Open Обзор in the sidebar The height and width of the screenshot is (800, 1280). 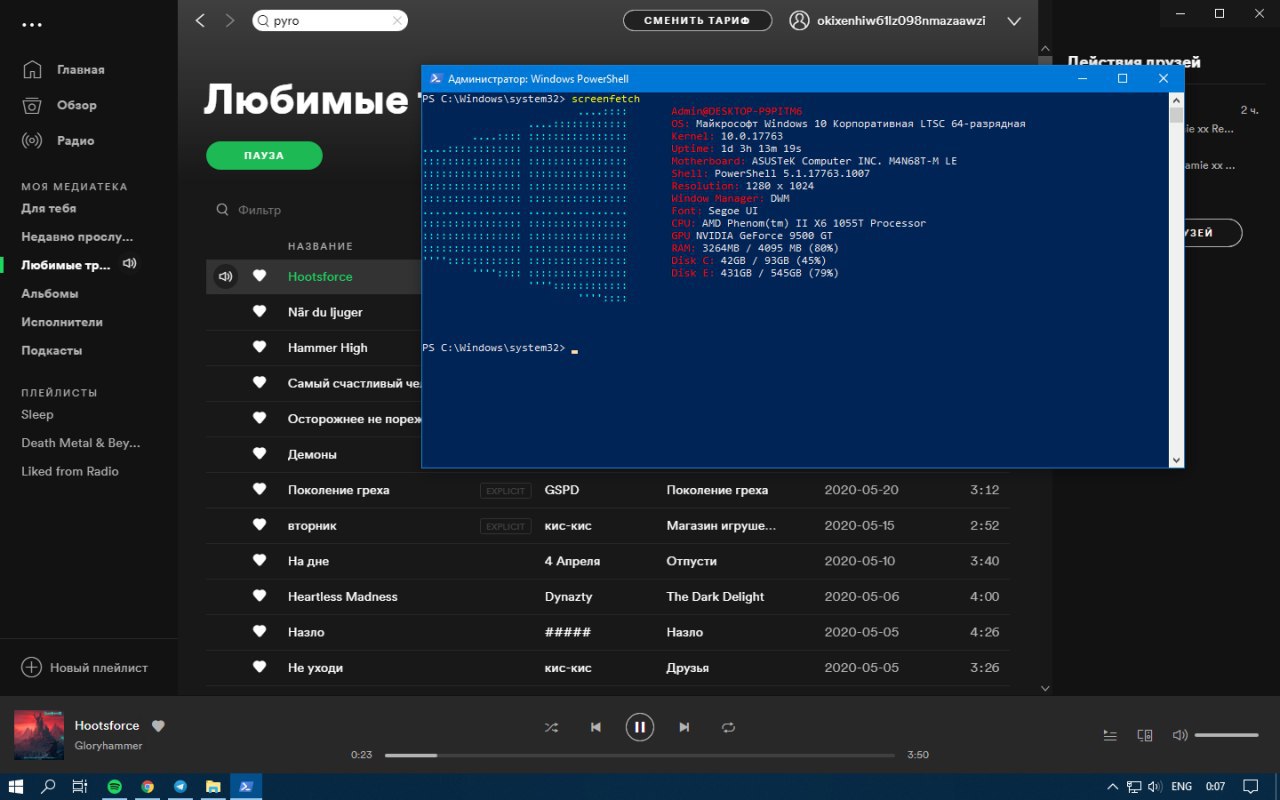click(59, 105)
